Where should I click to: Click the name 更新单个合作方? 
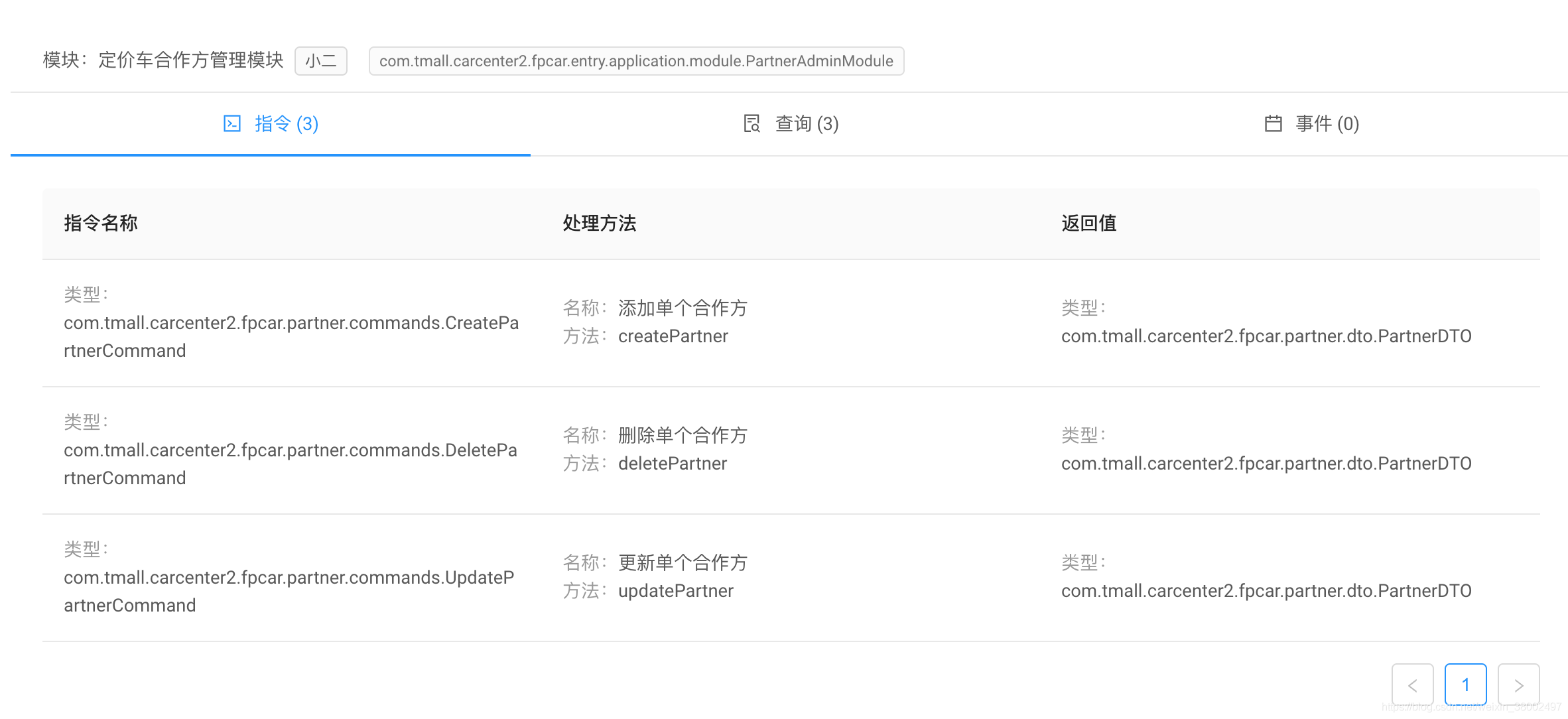tap(683, 562)
